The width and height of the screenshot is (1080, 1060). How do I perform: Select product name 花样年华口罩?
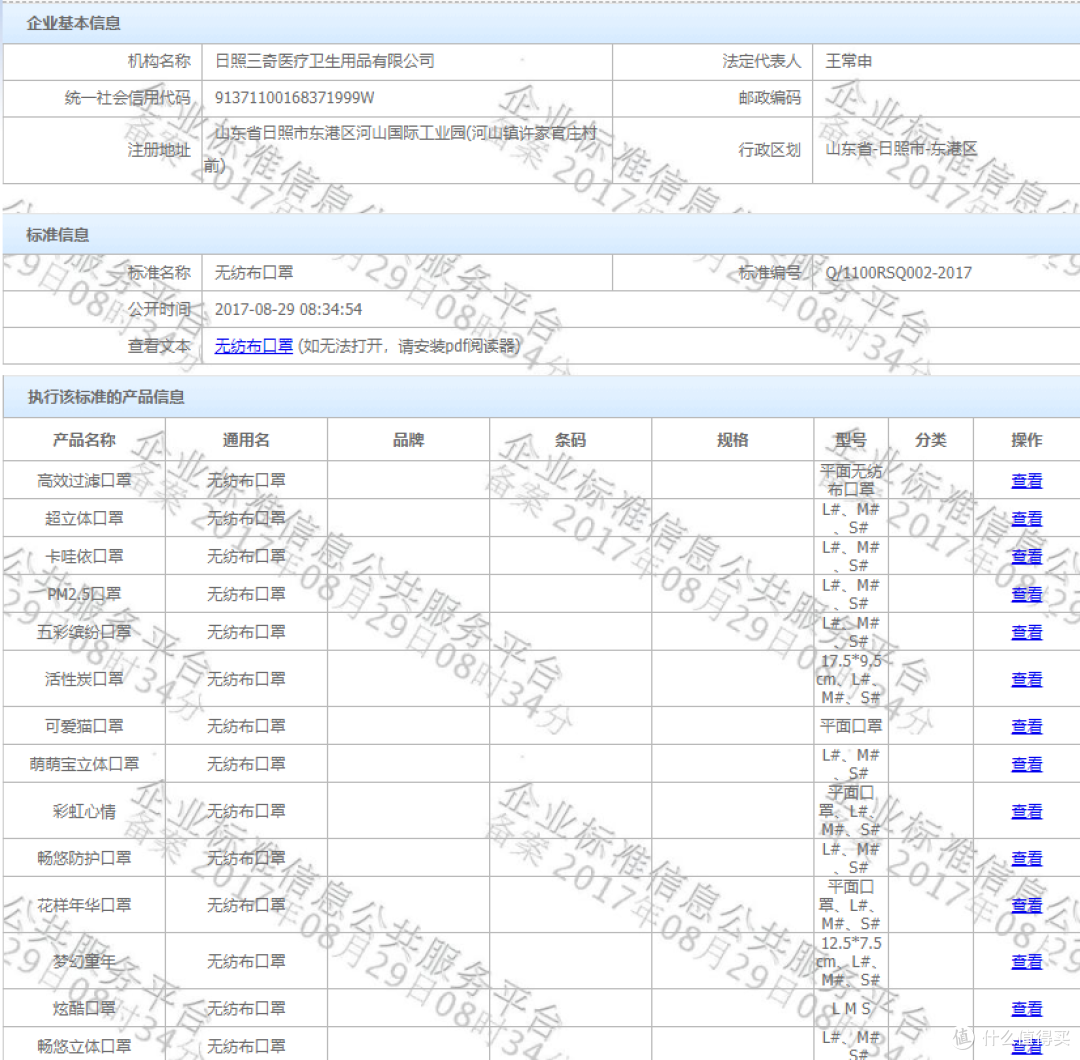point(84,905)
